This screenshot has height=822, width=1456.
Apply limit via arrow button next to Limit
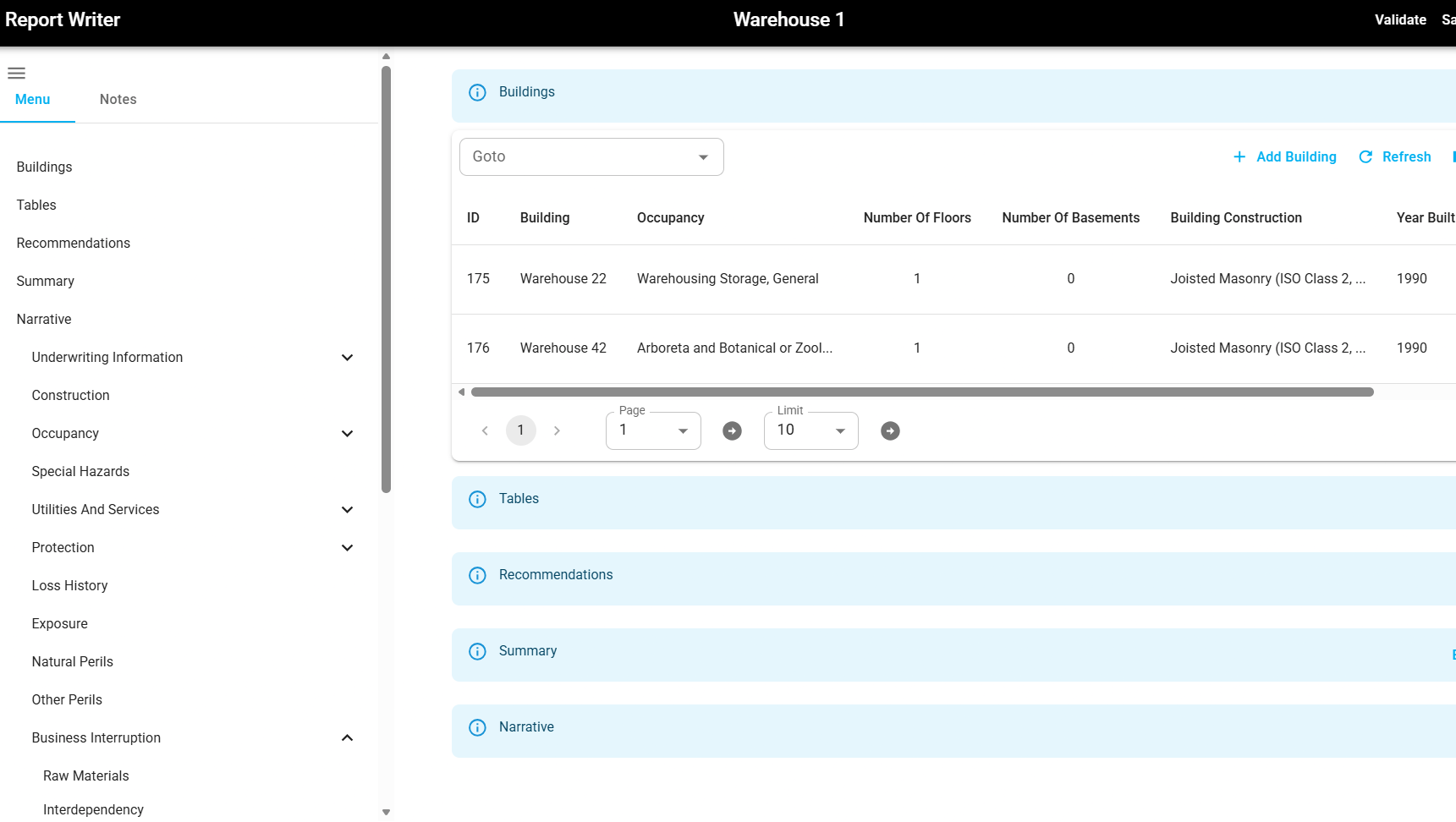[890, 430]
